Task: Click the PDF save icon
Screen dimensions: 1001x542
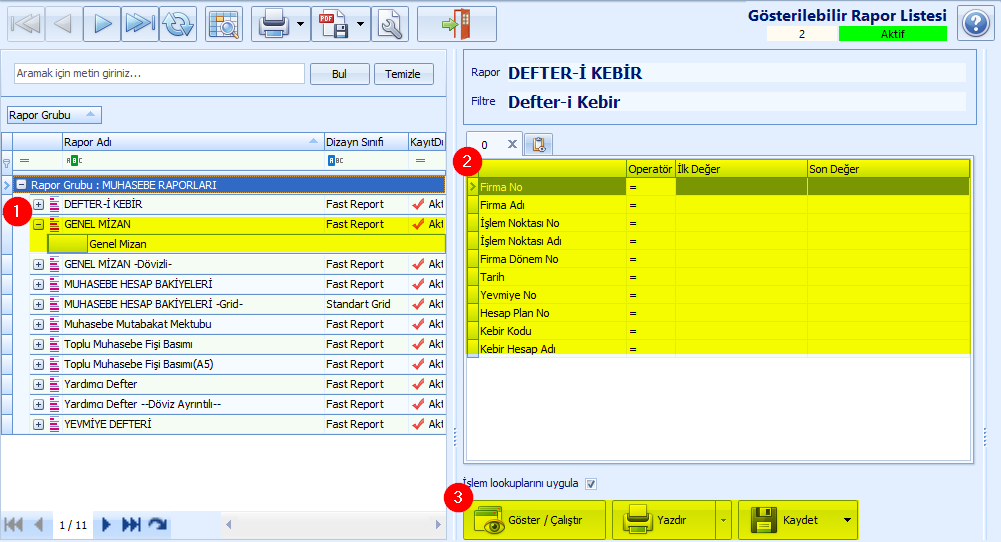Action: click(x=333, y=24)
